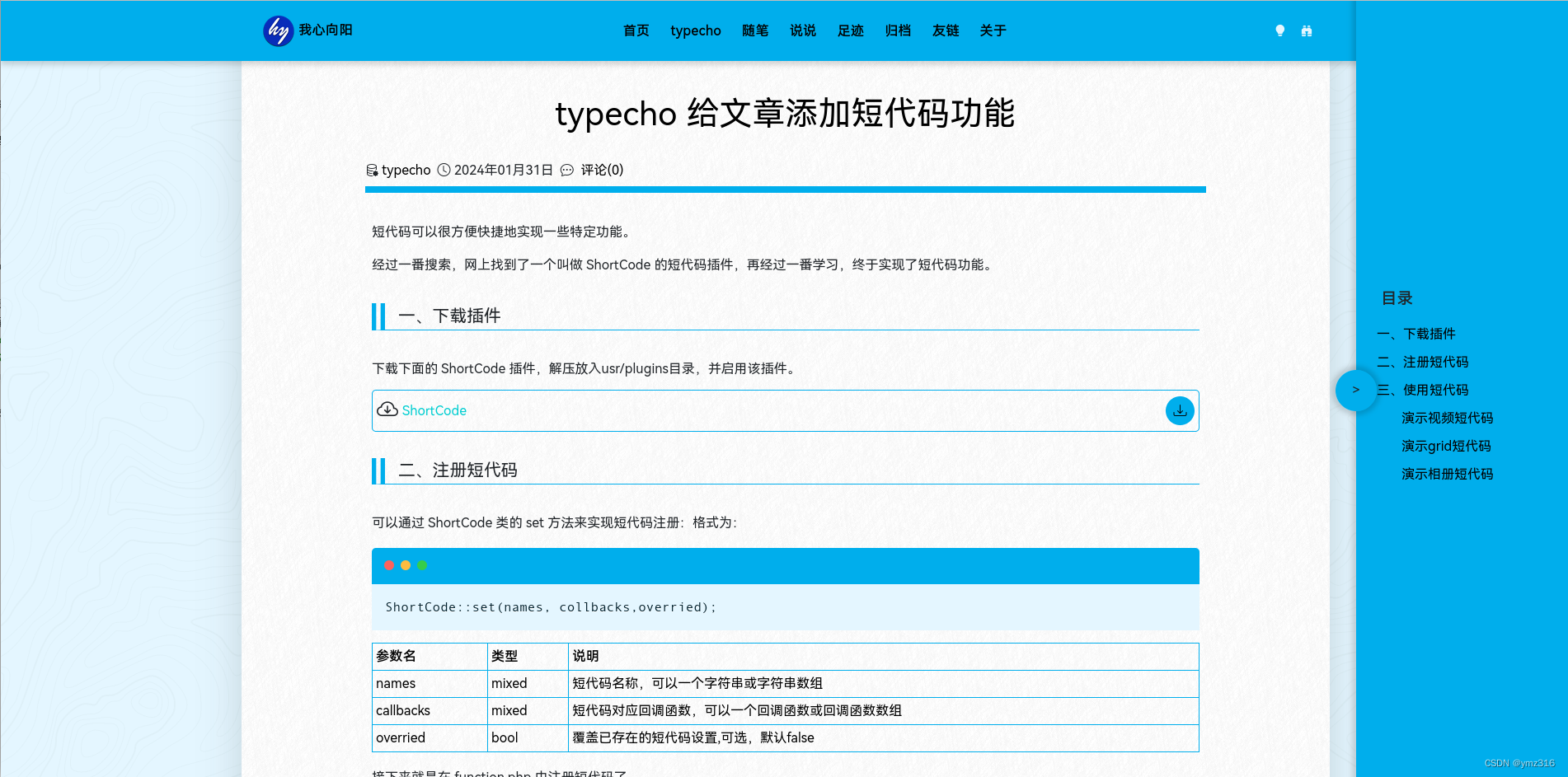Click the article title heading
1568x777 pixels.
[785, 113]
